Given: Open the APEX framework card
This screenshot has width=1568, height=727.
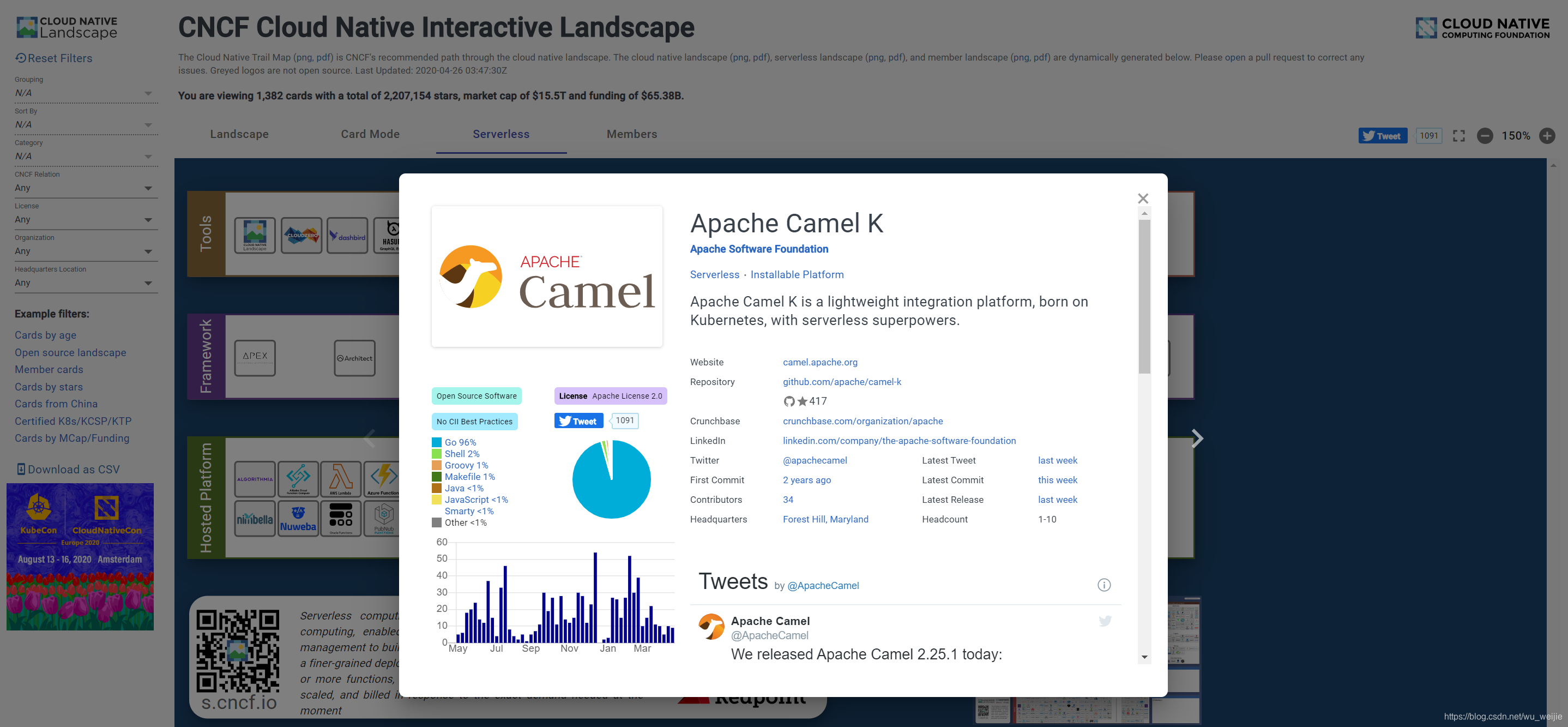Looking at the screenshot, I should 255,357.
